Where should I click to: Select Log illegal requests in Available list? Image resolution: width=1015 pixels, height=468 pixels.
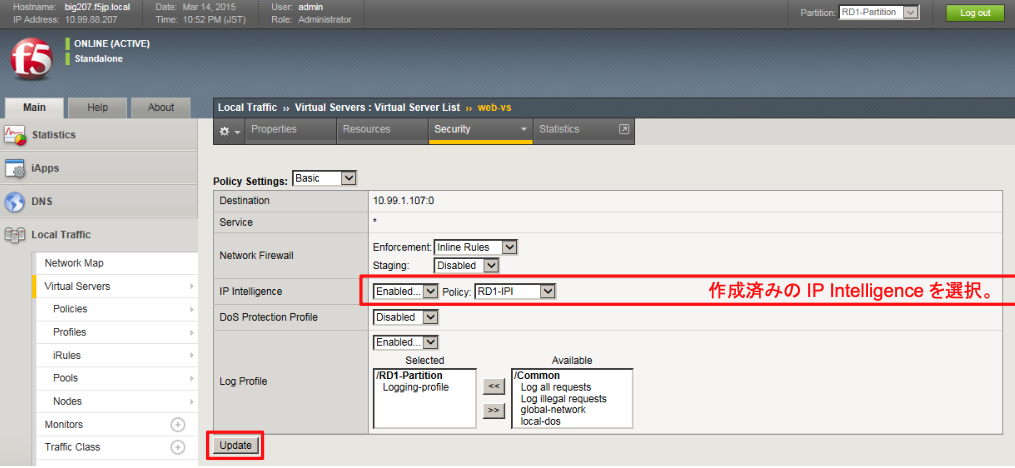tap(563, 399)
